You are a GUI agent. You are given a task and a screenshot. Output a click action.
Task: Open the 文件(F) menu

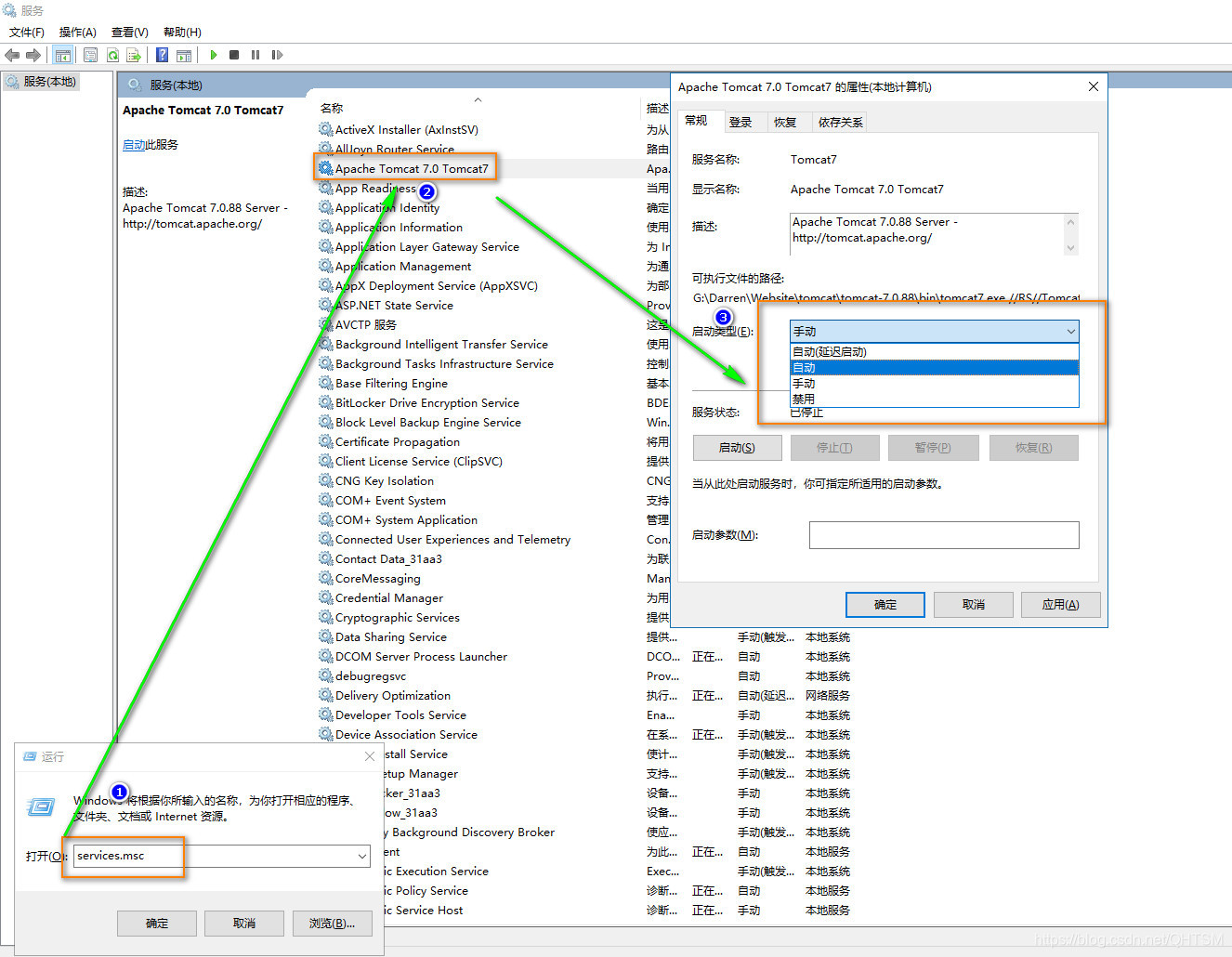tap(27, 33)
